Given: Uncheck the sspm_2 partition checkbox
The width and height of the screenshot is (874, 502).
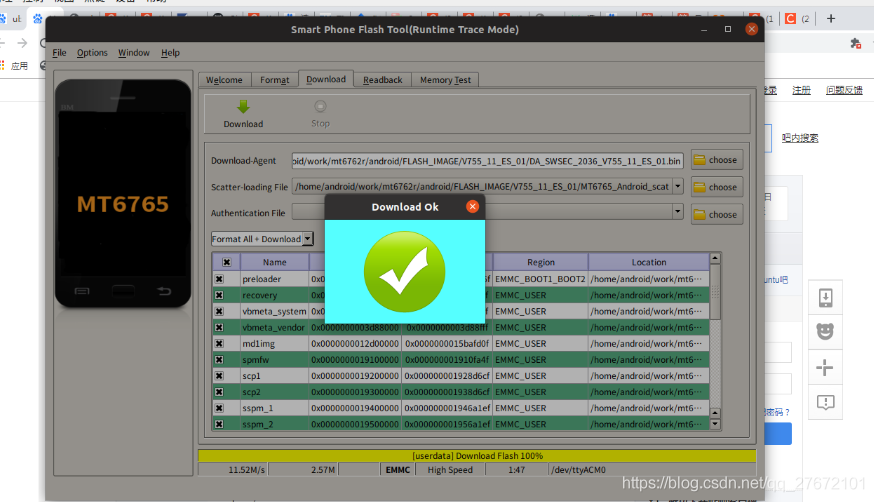Looking at the screenshot, I should tap(219, 424).
